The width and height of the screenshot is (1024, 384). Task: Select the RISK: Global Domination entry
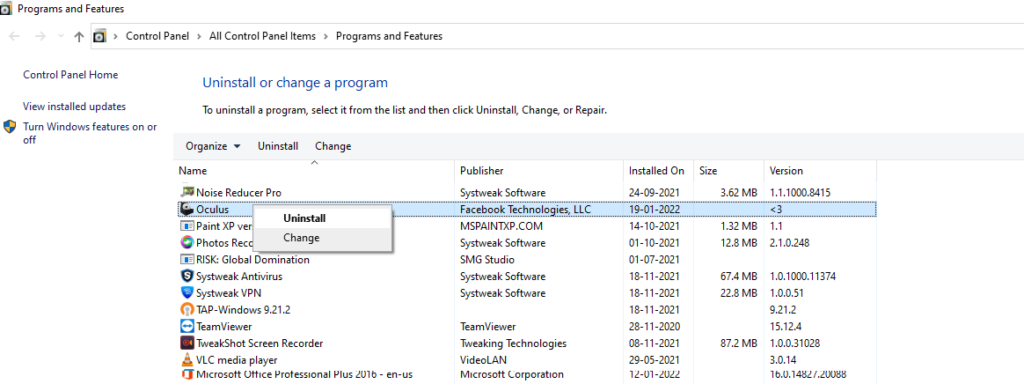click(x=253, y=259)
